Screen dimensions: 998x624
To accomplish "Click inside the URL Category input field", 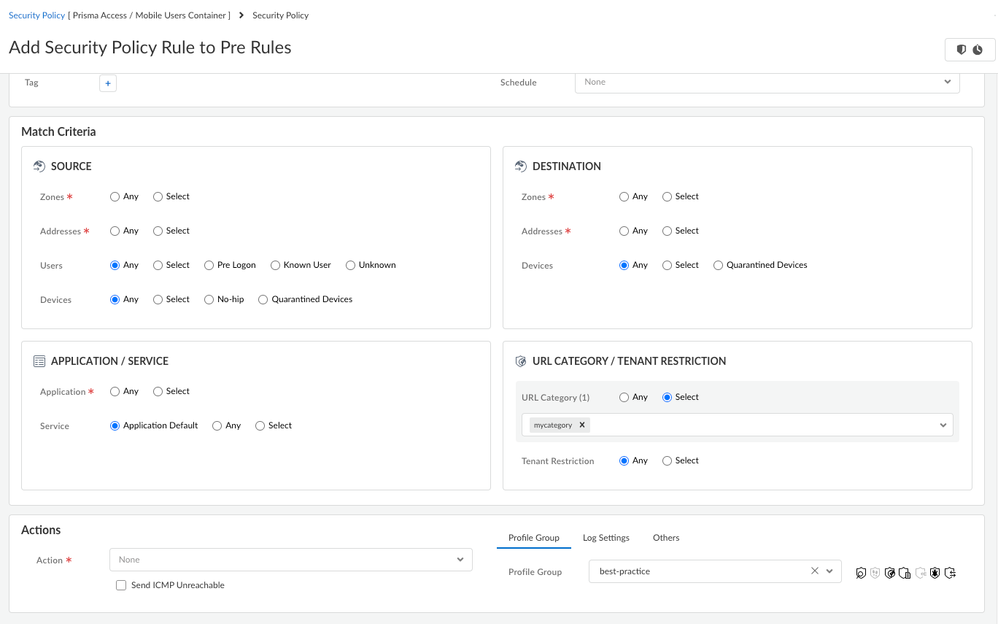I will 760,425.
